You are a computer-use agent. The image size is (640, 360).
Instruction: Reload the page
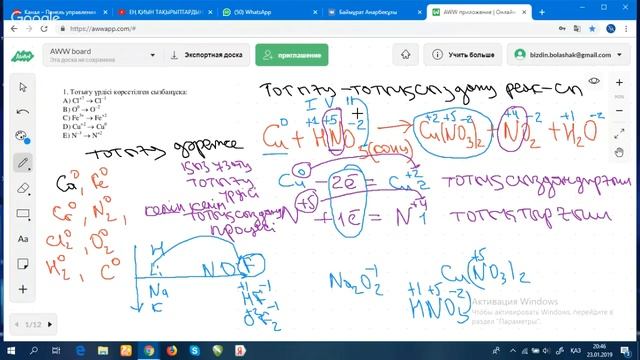tap(44, 29)
